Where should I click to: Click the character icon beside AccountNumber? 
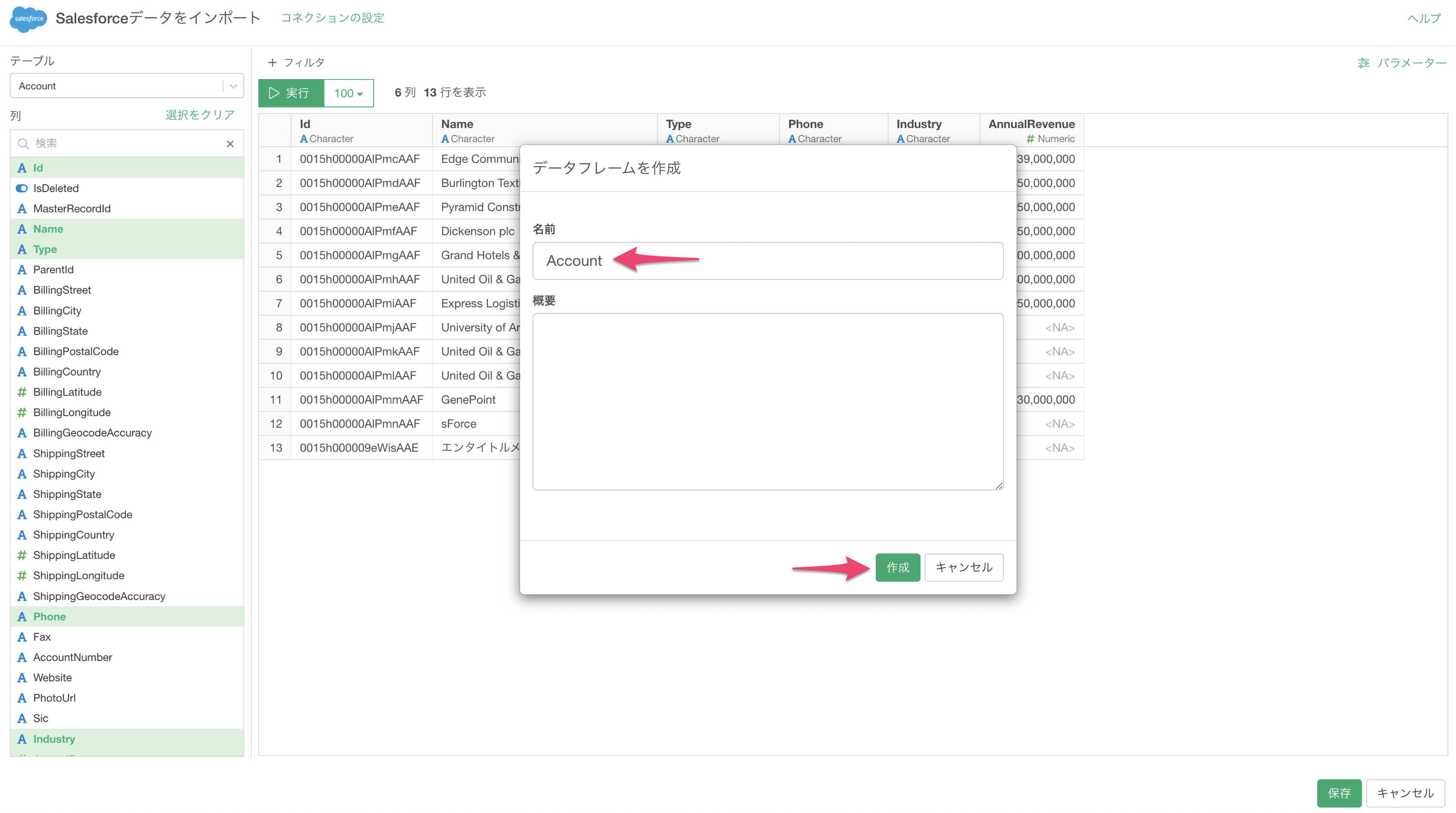click(22, 657)
